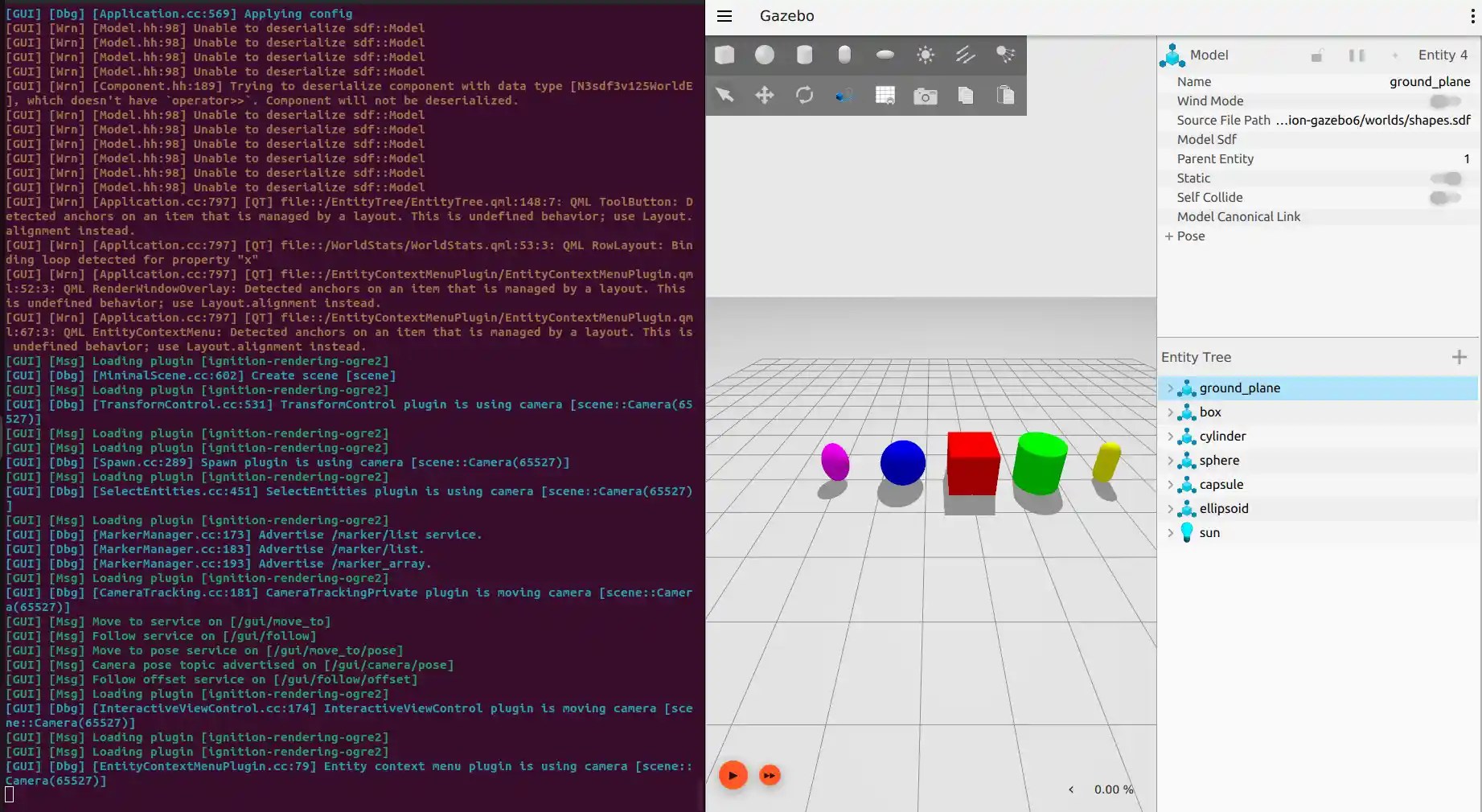Click the yellow capsule in the 3D scene
This screenshot has height=812, width=1482.
(1106, 461)
